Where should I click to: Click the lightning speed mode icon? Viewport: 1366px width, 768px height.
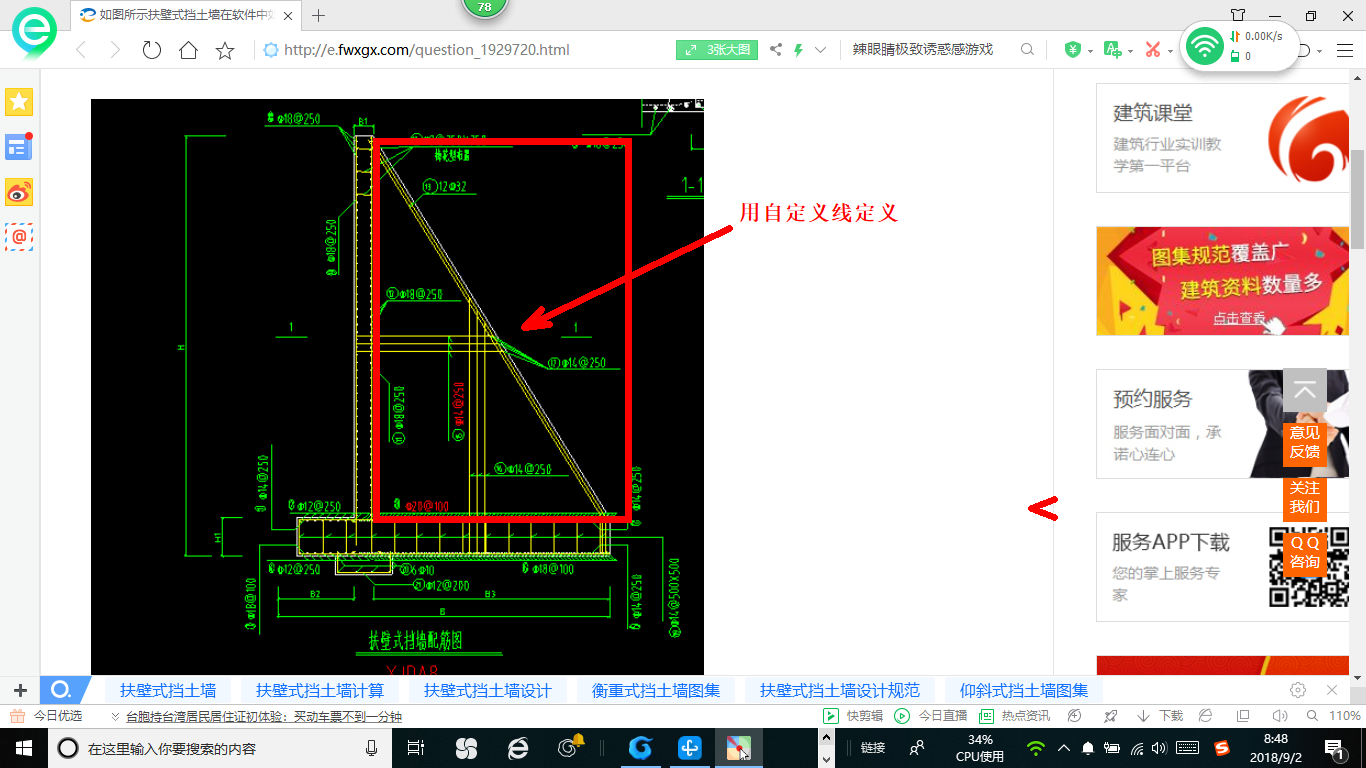(798, 50)
